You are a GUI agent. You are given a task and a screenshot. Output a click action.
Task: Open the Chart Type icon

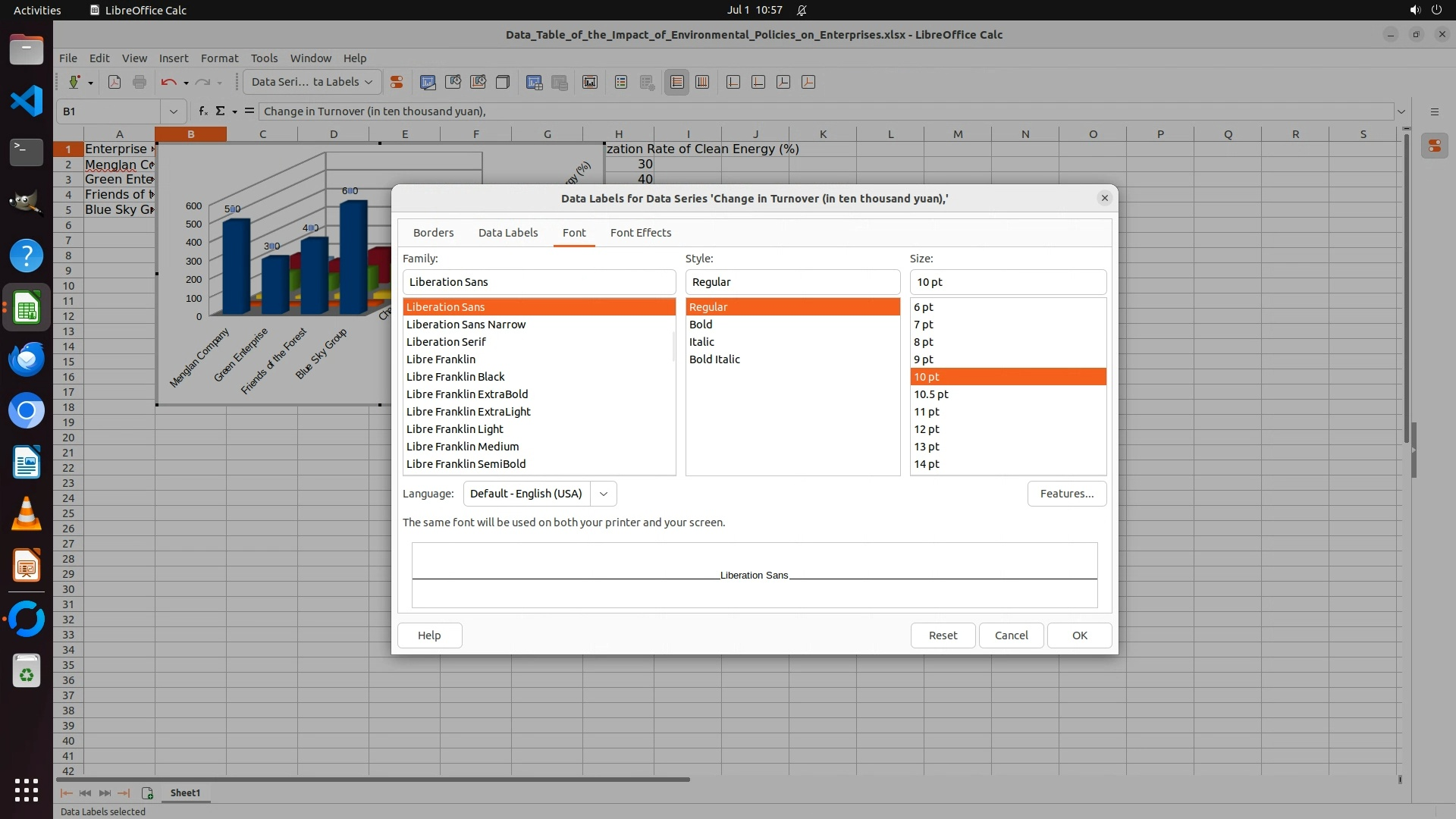[x=428, y=82]
